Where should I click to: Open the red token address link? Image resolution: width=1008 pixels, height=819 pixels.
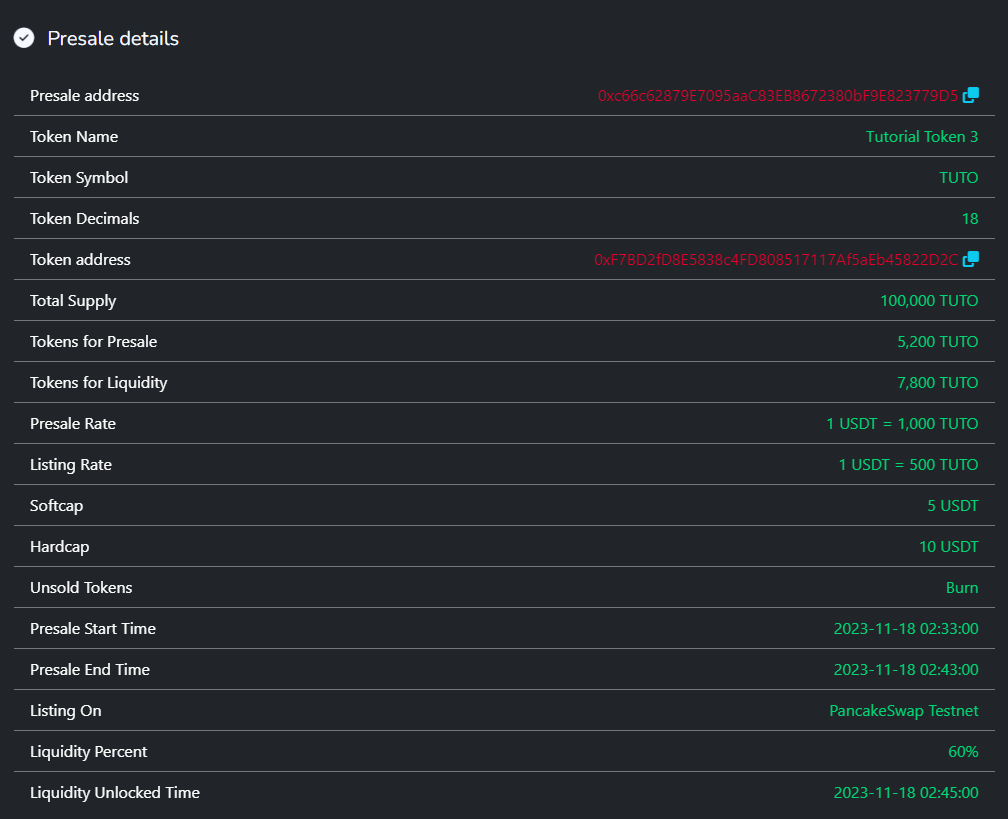point(776,260)
